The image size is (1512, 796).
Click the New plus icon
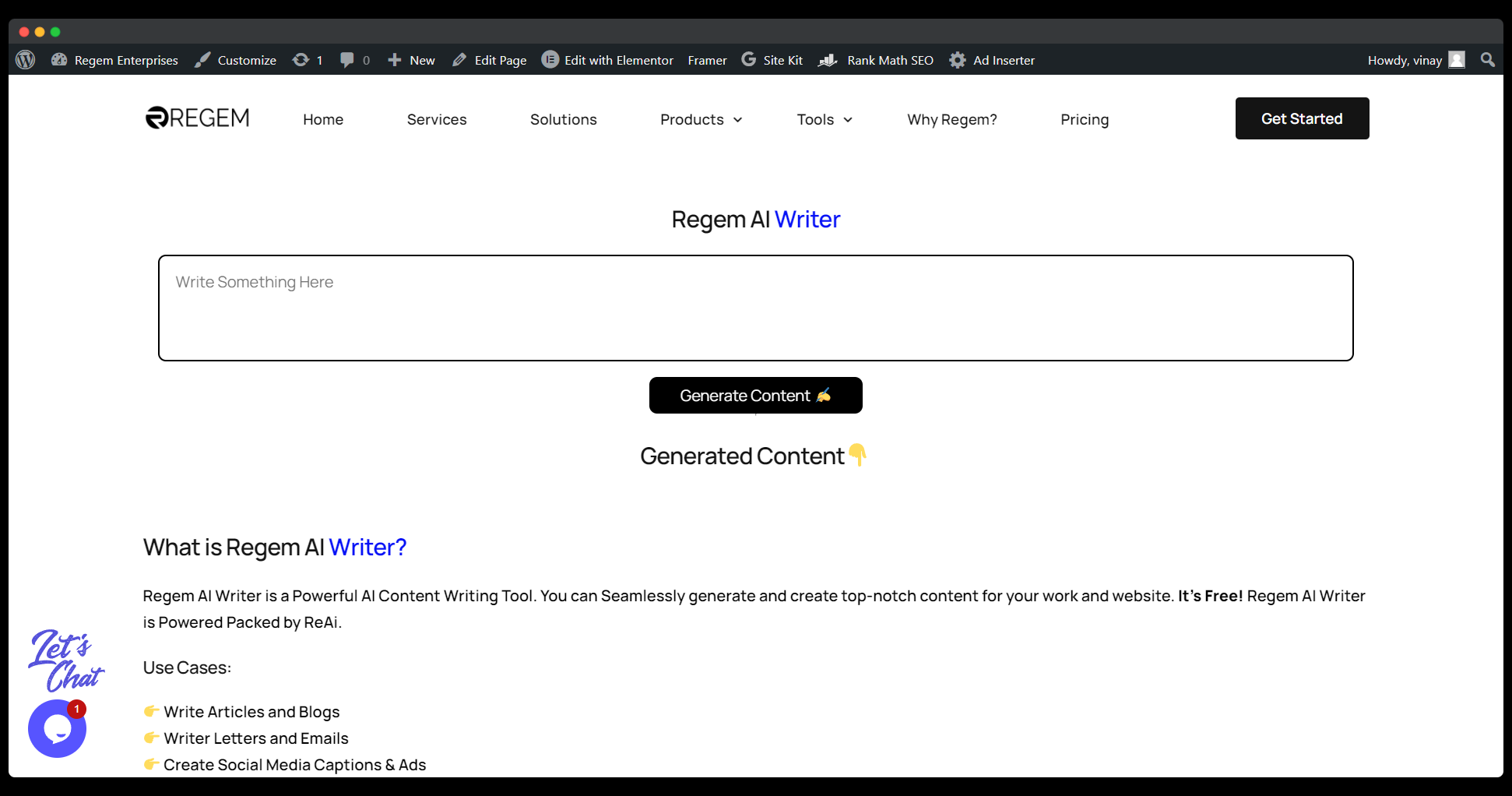[x=395, y=60]
